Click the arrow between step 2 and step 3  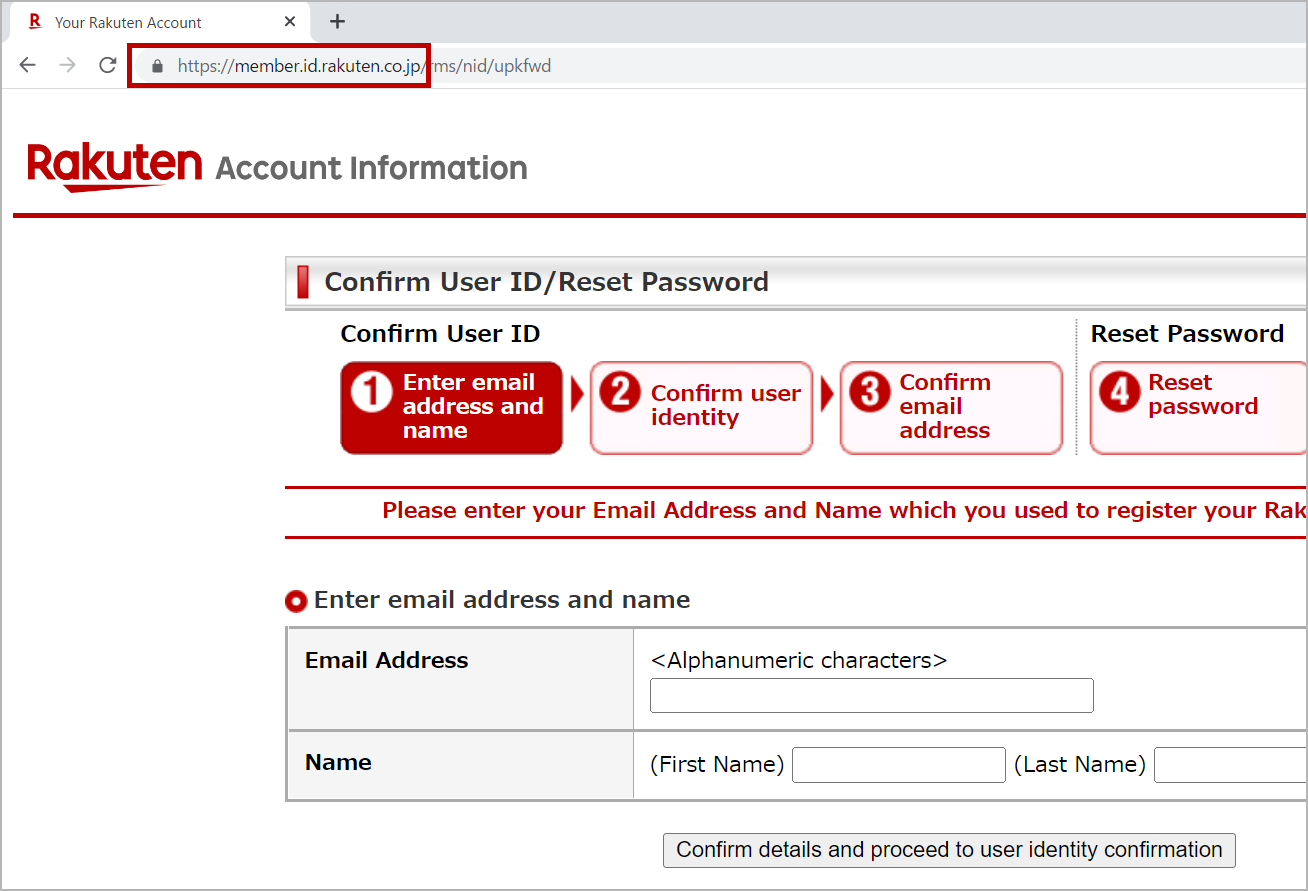tap(827, 394)
